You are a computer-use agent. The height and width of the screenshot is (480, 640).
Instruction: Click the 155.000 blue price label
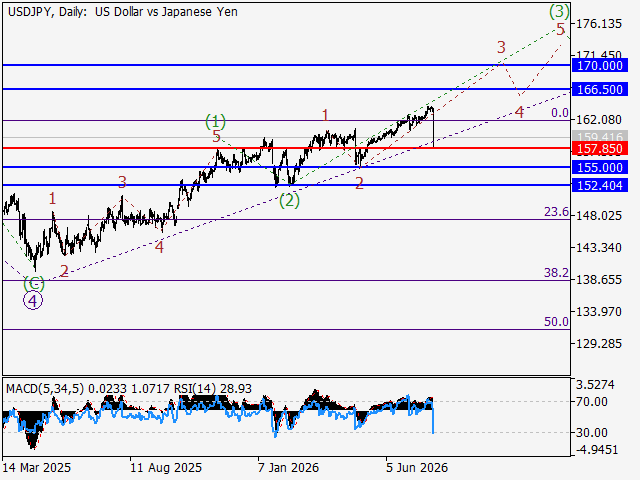600,167
